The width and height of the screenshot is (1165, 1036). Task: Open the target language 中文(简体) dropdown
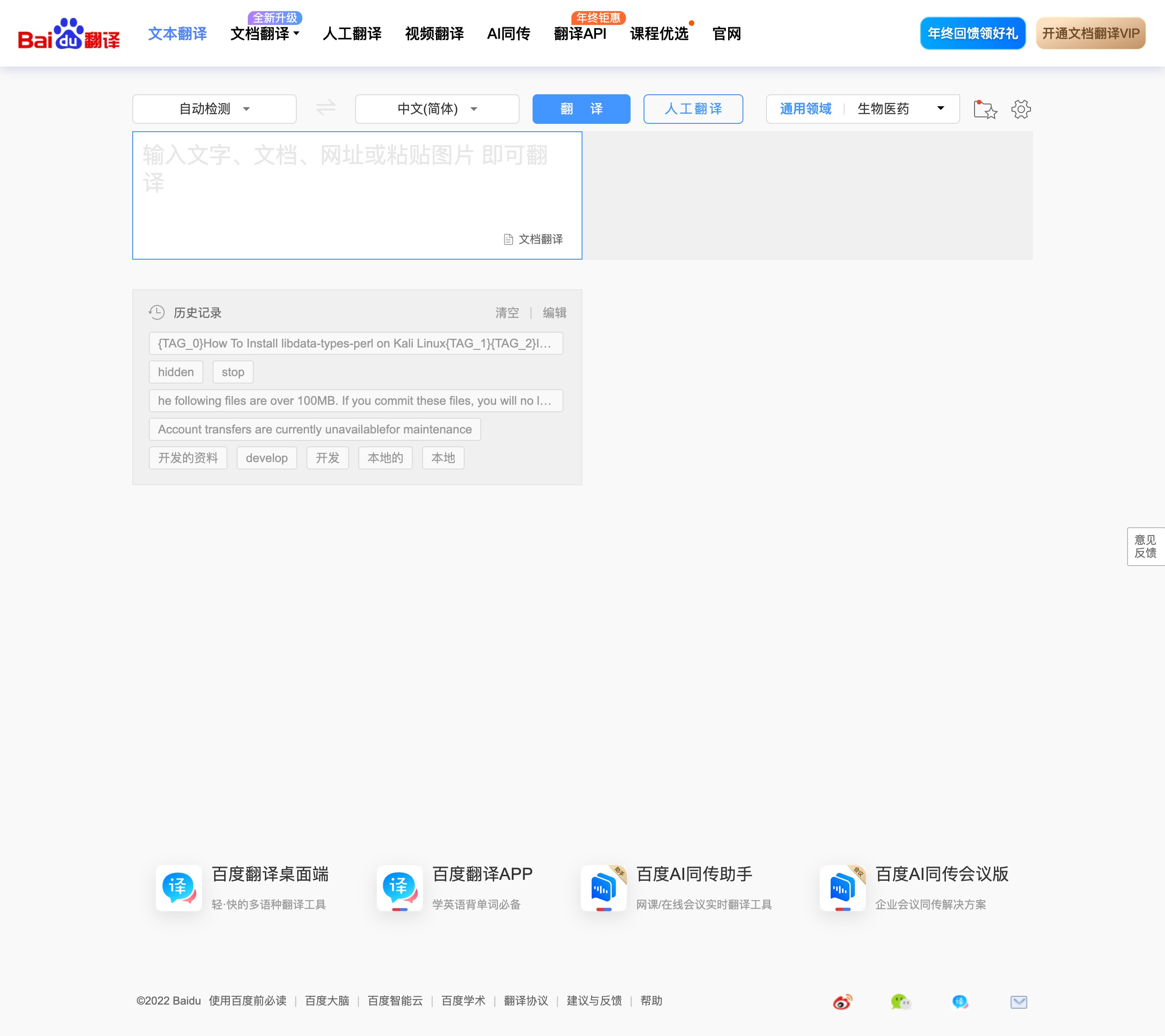pos(436,109)
